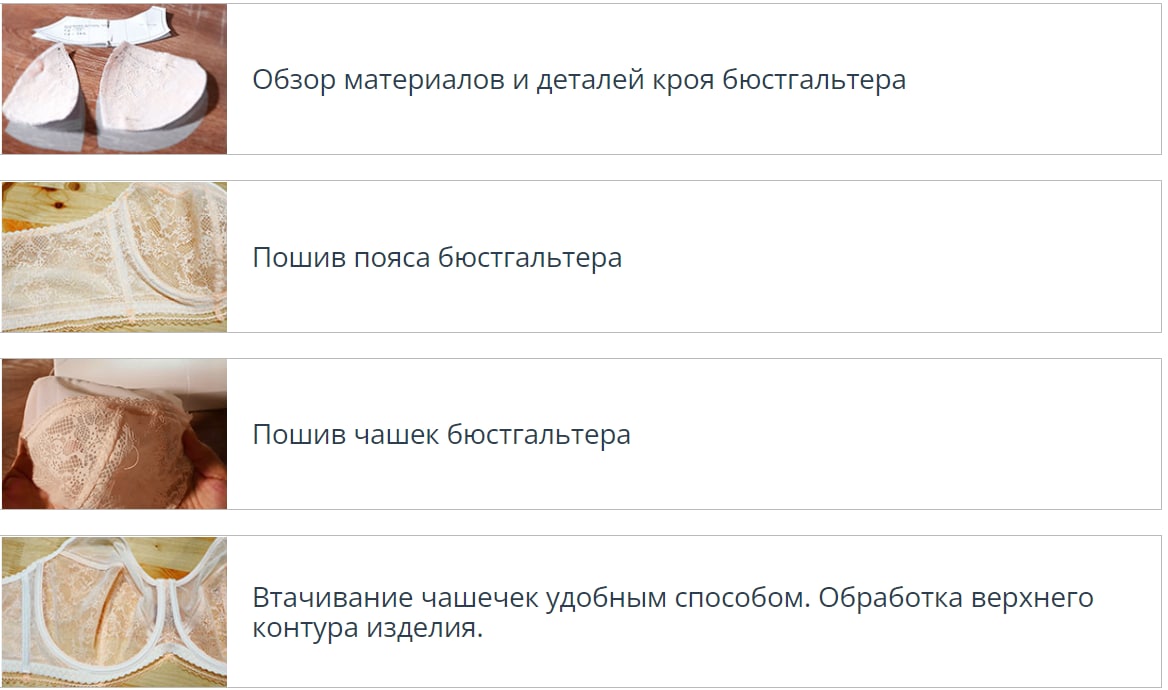1168x690 pixels.
Task: Select the hand-held lace cup thumbnail
Action: [x=114, y=434]
